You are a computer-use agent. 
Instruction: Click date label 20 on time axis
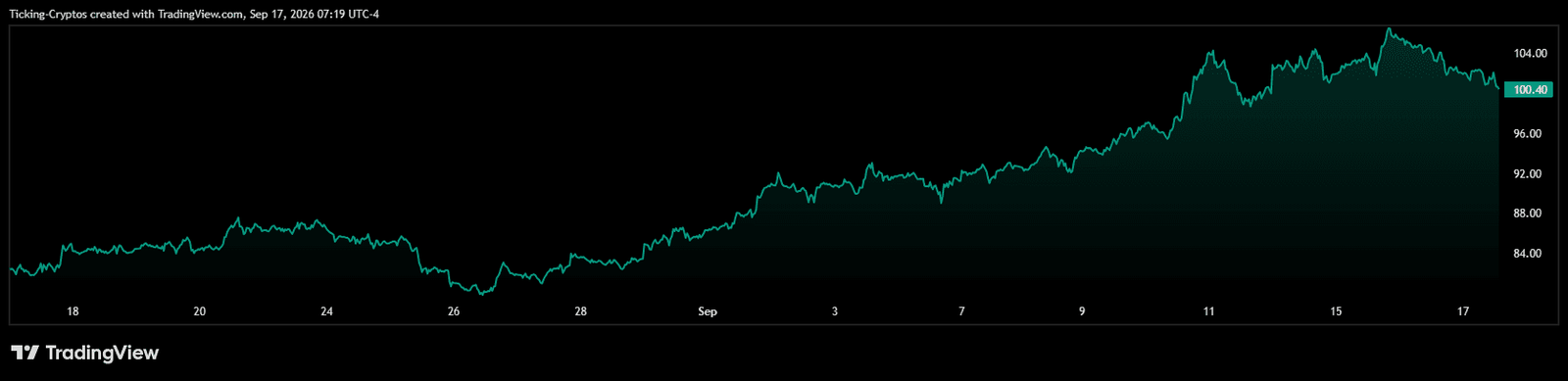(x=200, y=311)
